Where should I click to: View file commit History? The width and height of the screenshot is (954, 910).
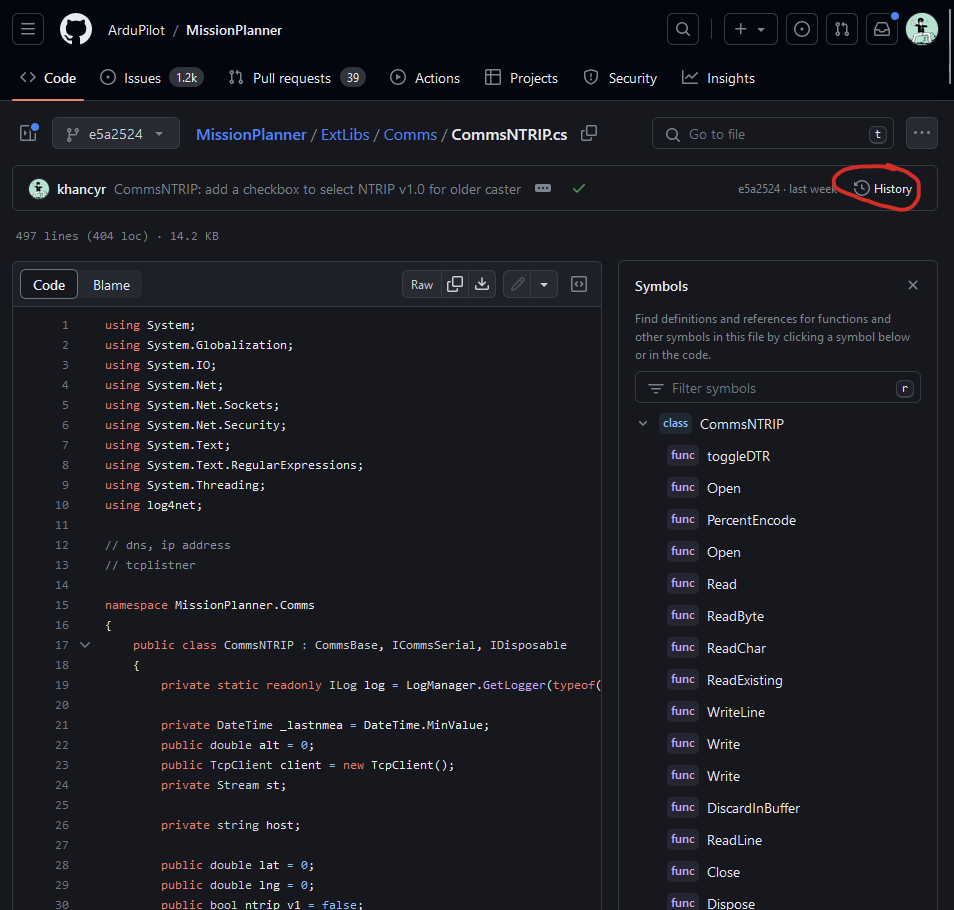point(883,188)
